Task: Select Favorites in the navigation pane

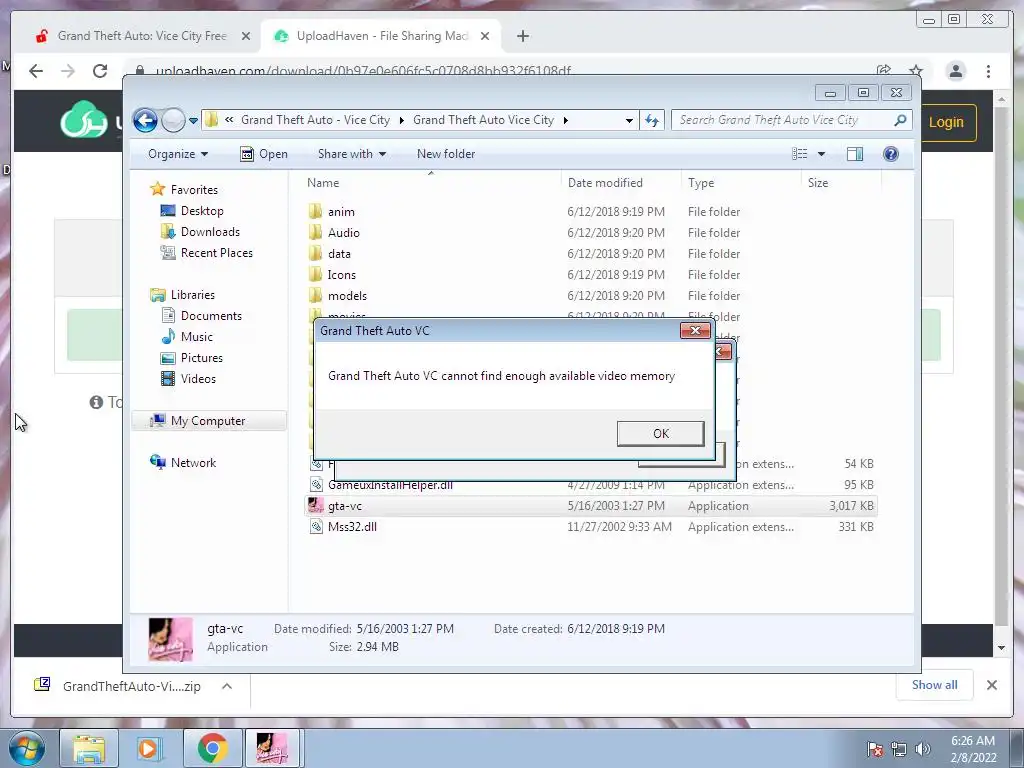Action: (194, 190)
